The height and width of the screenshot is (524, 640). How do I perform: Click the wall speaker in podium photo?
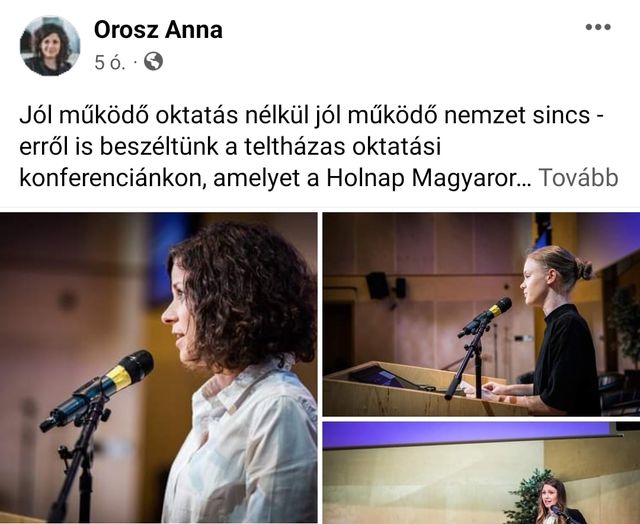pos(378,286)
